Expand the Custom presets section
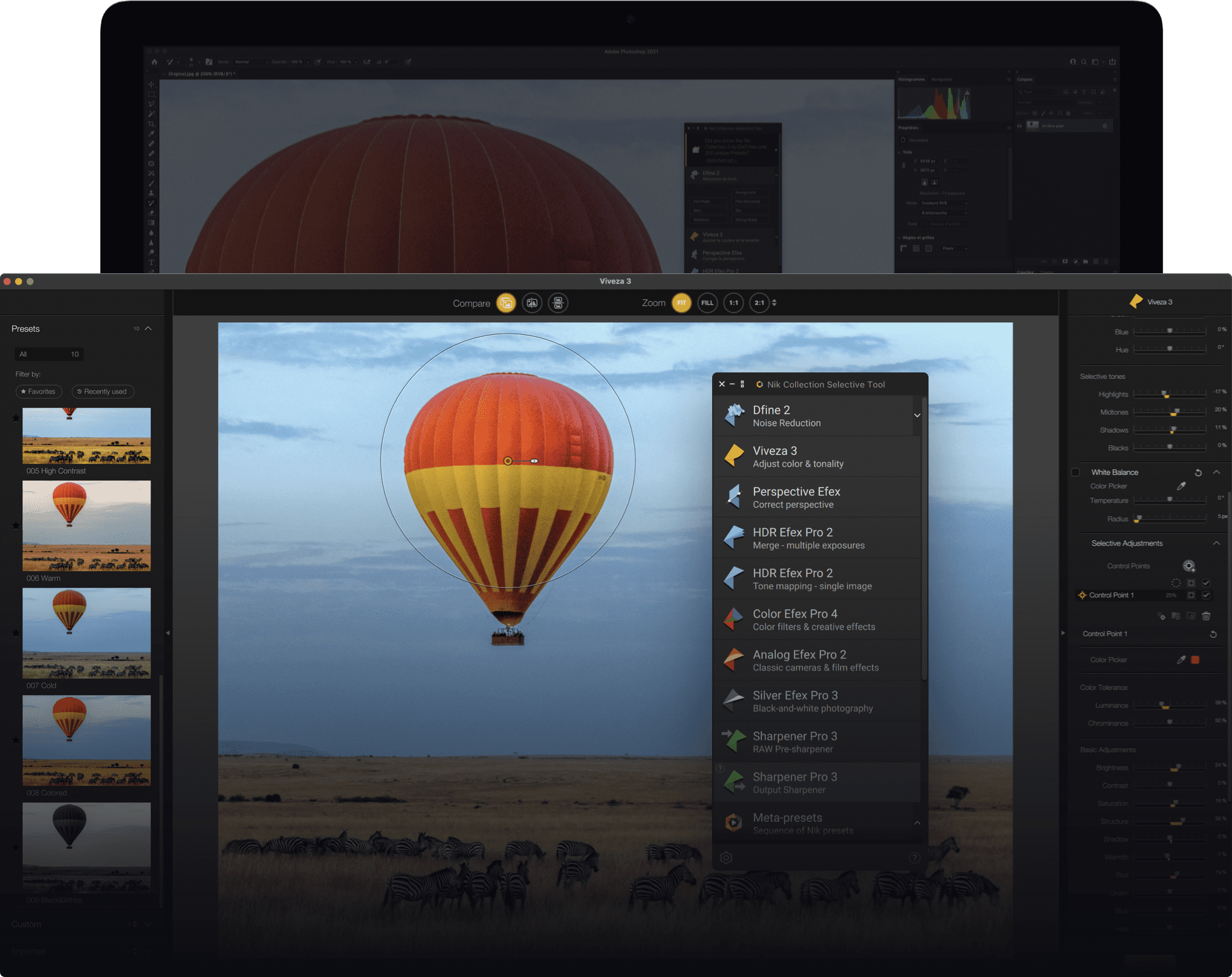Image resolution: width=1232 pixels, height=977 pixels. (x=148, y=924)
